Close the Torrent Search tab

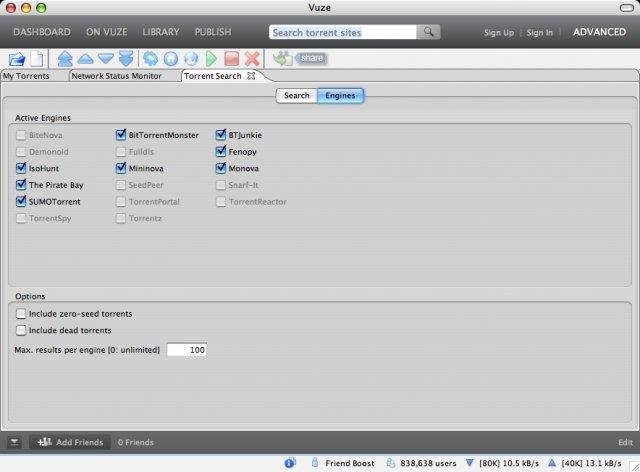click(x=251, y=76)
